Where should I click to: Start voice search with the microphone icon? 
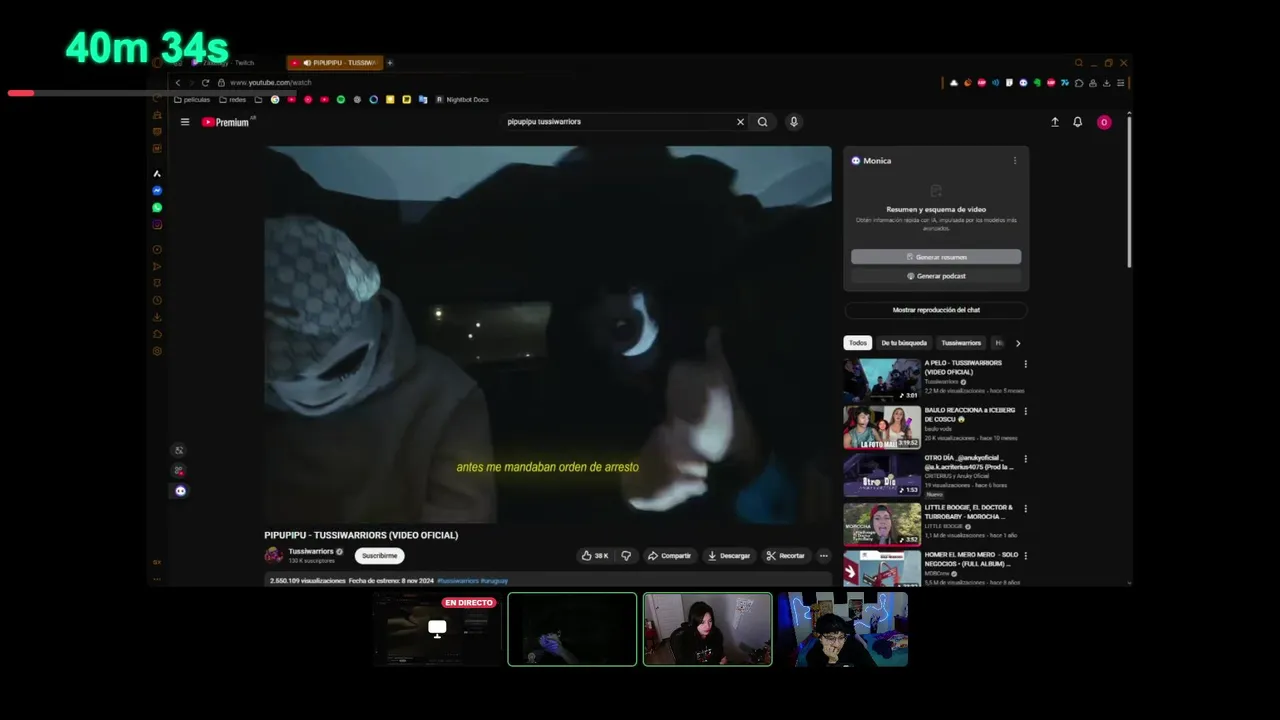794,122
